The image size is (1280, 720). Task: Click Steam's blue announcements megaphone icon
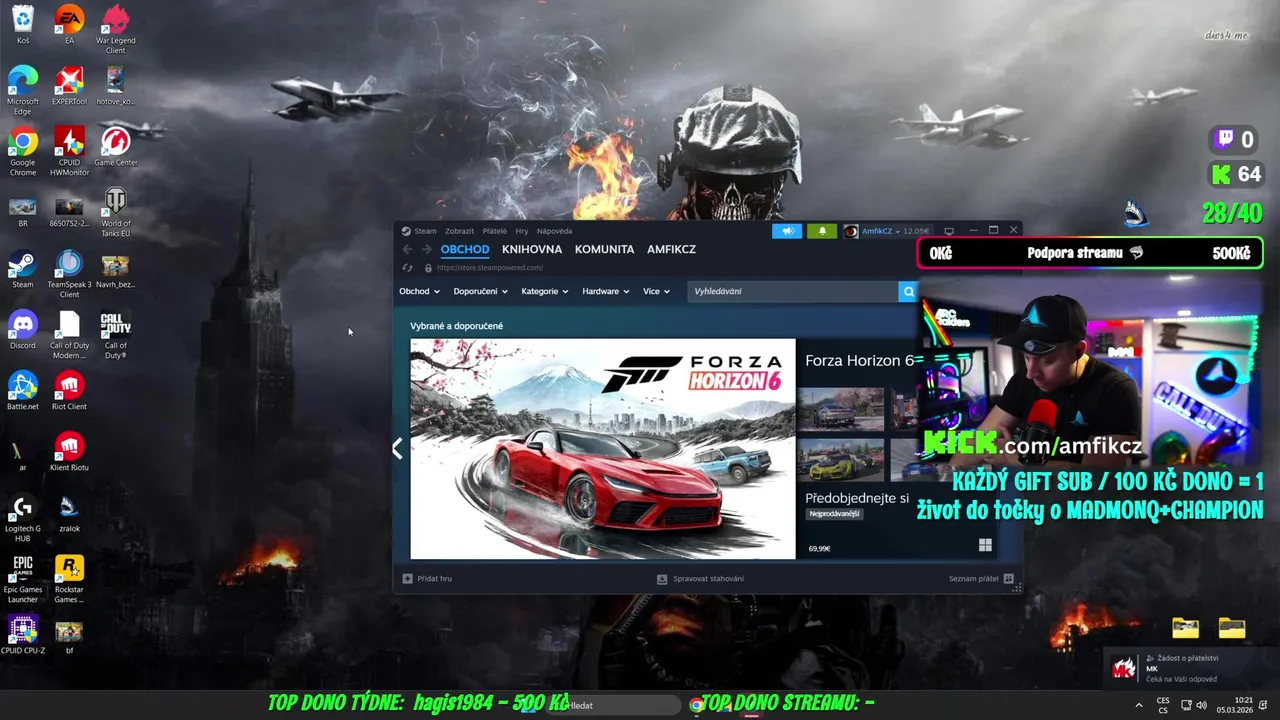(x=787, y=231)
